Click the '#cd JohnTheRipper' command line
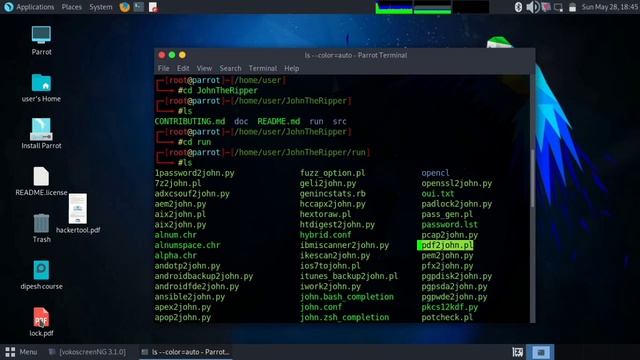This screenshot has width=640, height=360. click(218, 90)
